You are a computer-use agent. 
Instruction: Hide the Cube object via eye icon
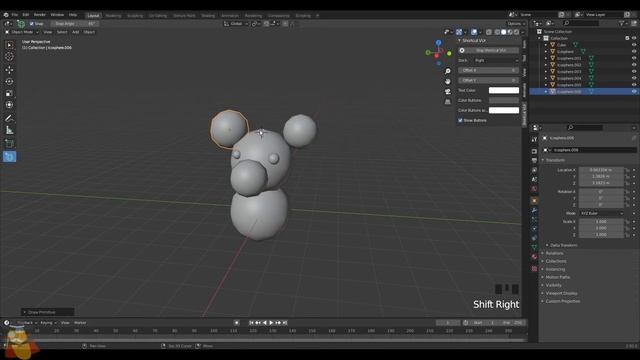(634, 45)
